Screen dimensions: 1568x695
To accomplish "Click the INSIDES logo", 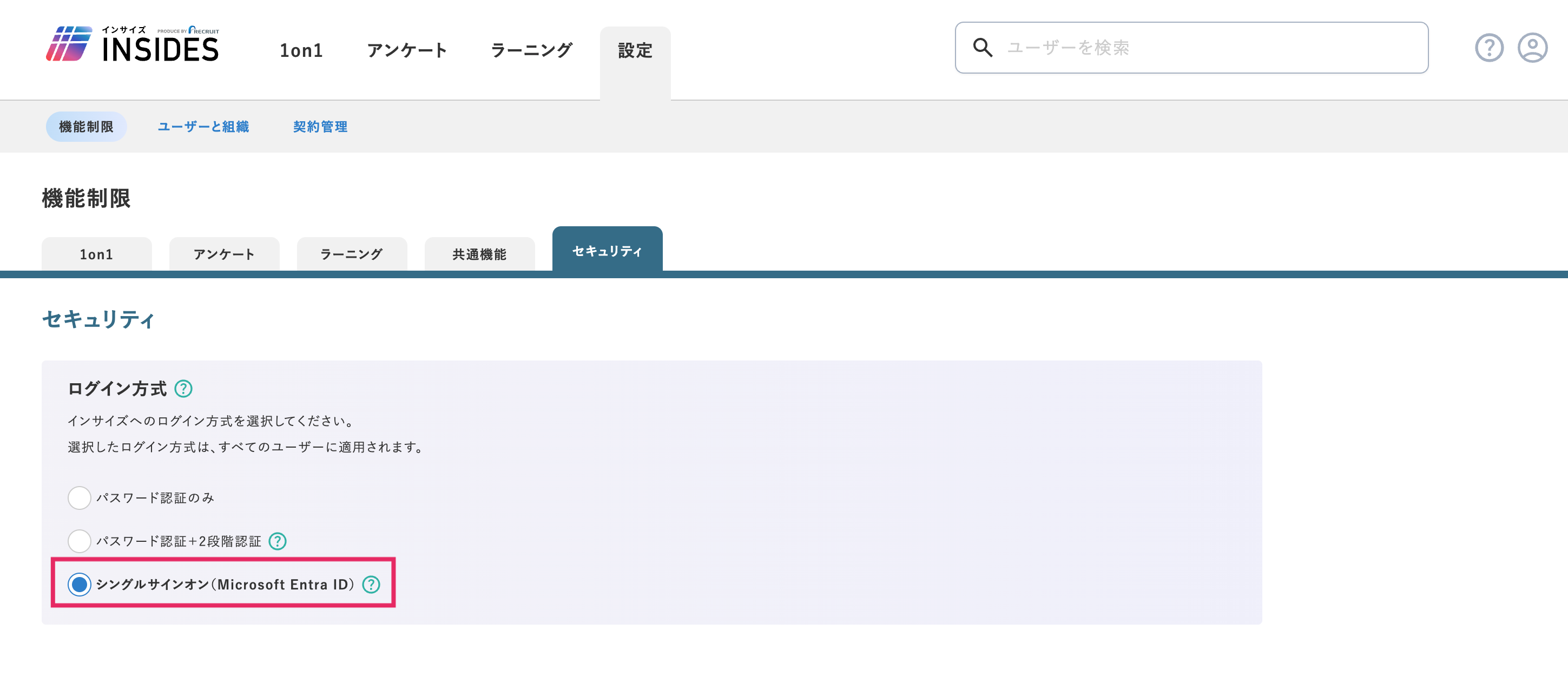I will (132, 44).
